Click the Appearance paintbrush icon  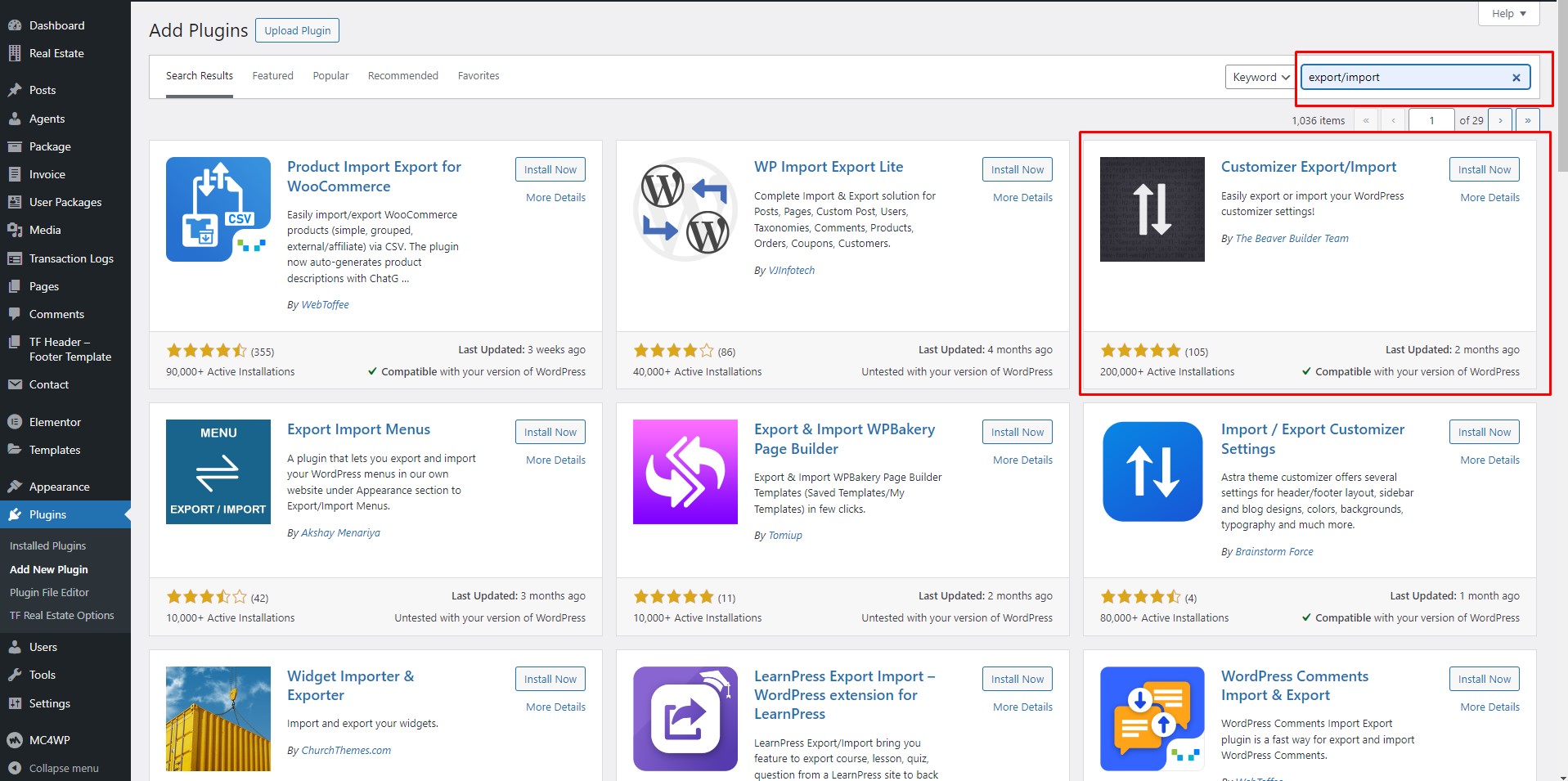[15, 487]
